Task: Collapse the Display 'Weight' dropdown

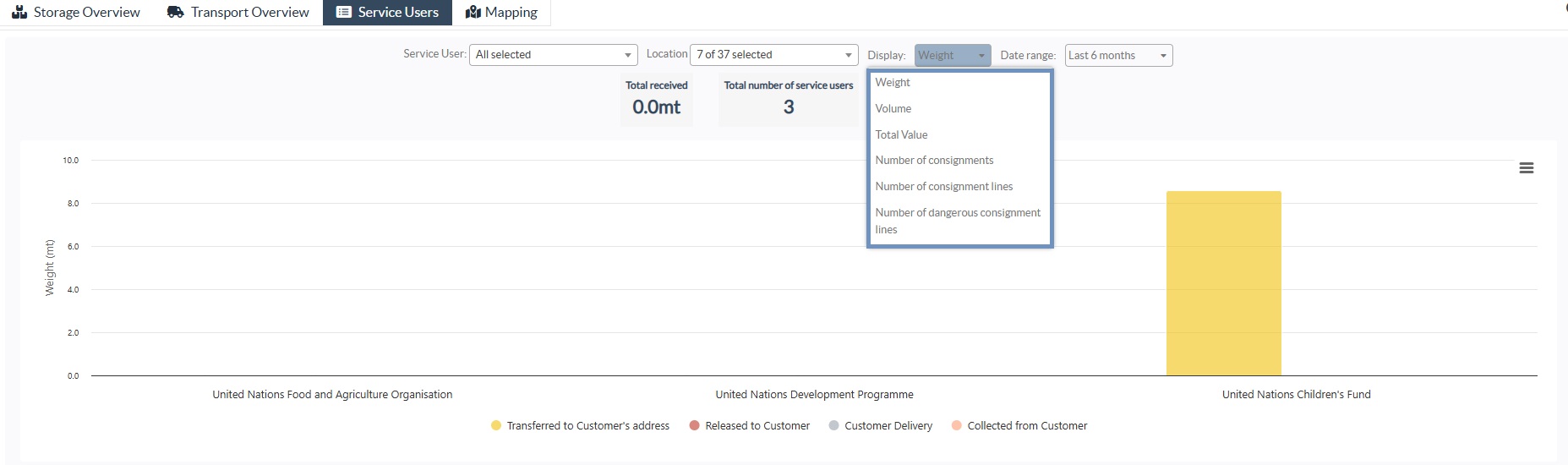Action: (953, 55)
